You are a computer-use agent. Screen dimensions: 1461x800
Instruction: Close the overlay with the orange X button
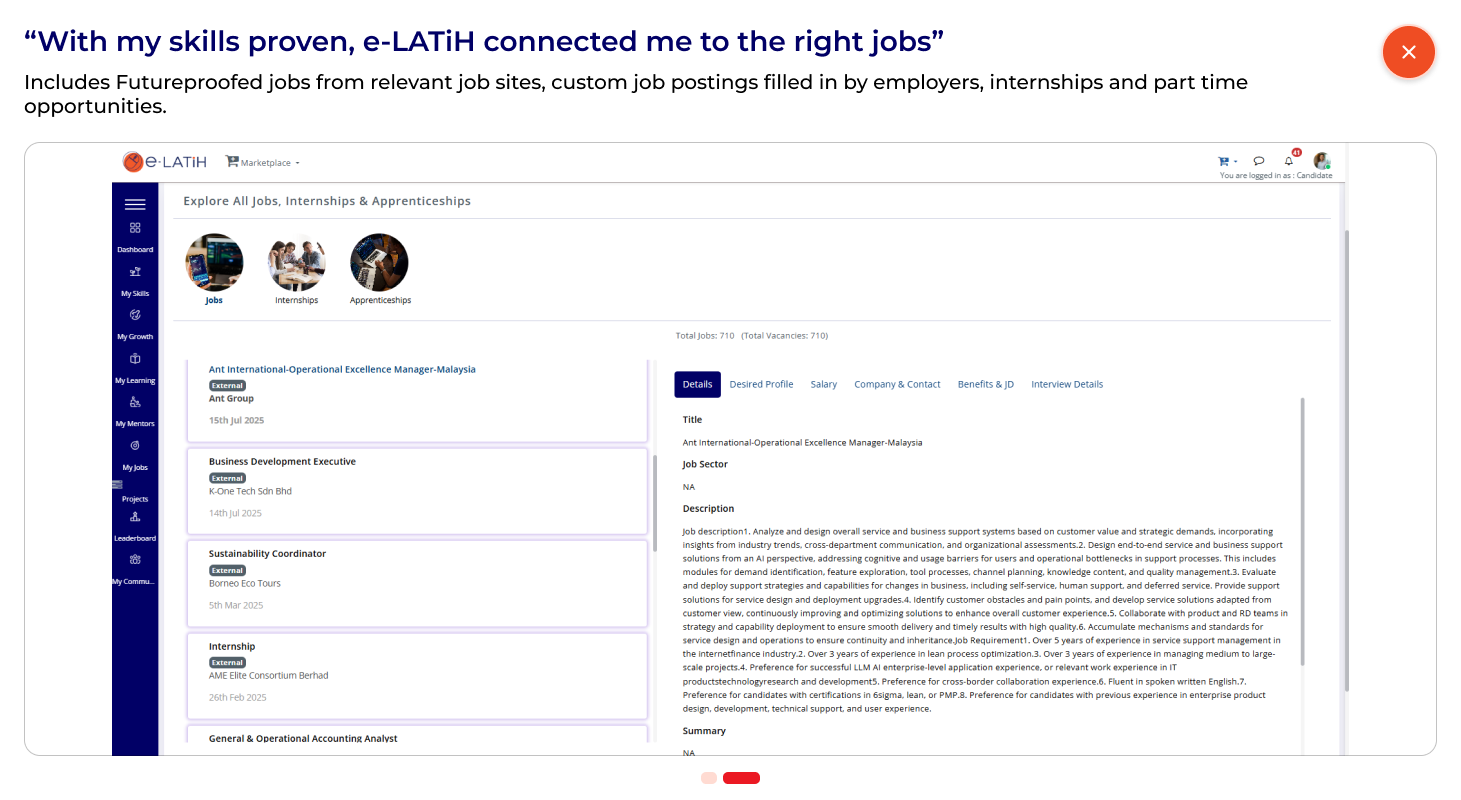1408,52
